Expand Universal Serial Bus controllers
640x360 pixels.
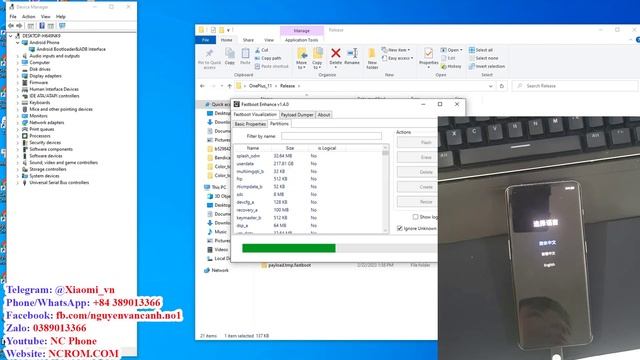[18, 182]
